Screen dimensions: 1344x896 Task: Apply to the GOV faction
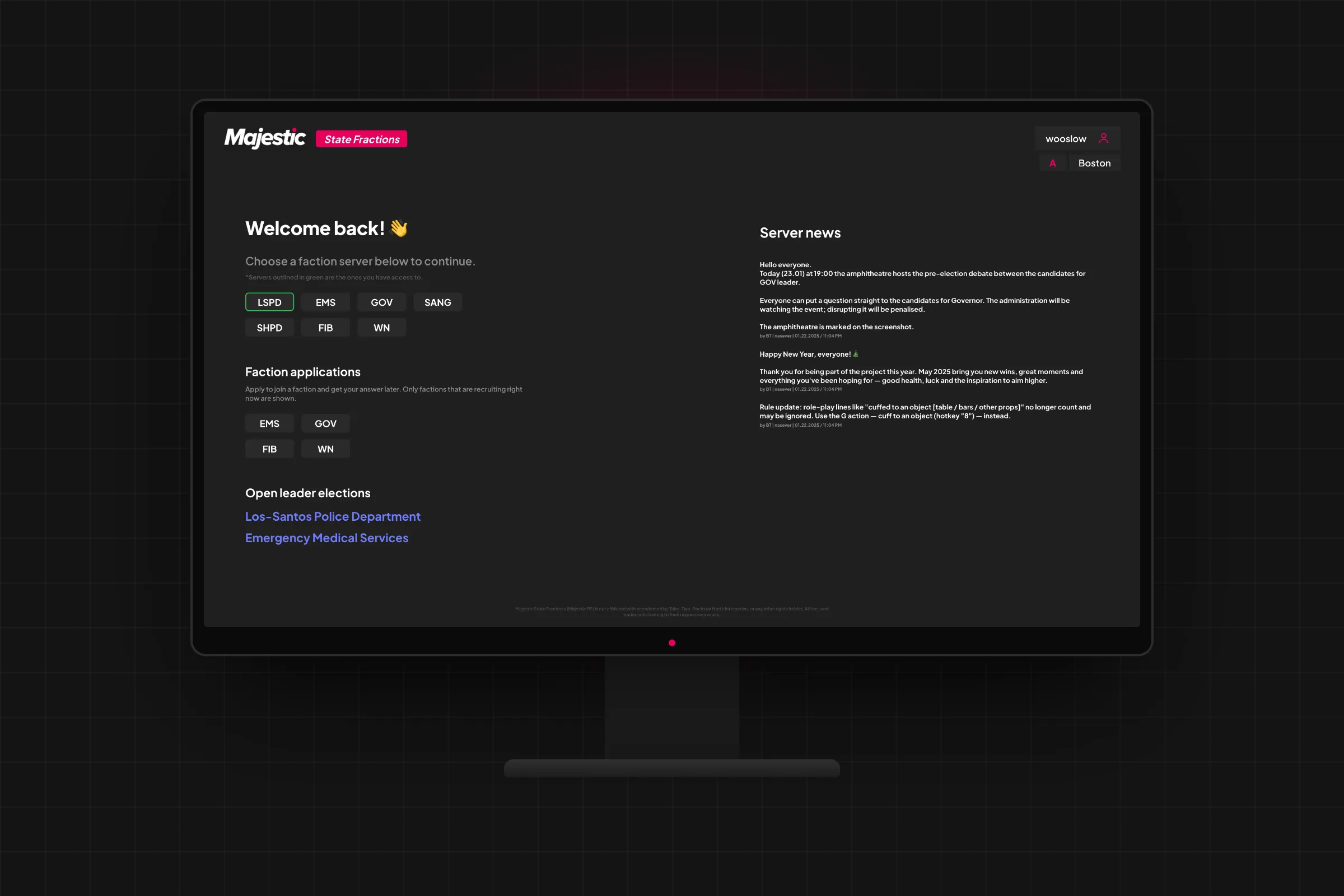pyautogui.click(x=326, y=423)
